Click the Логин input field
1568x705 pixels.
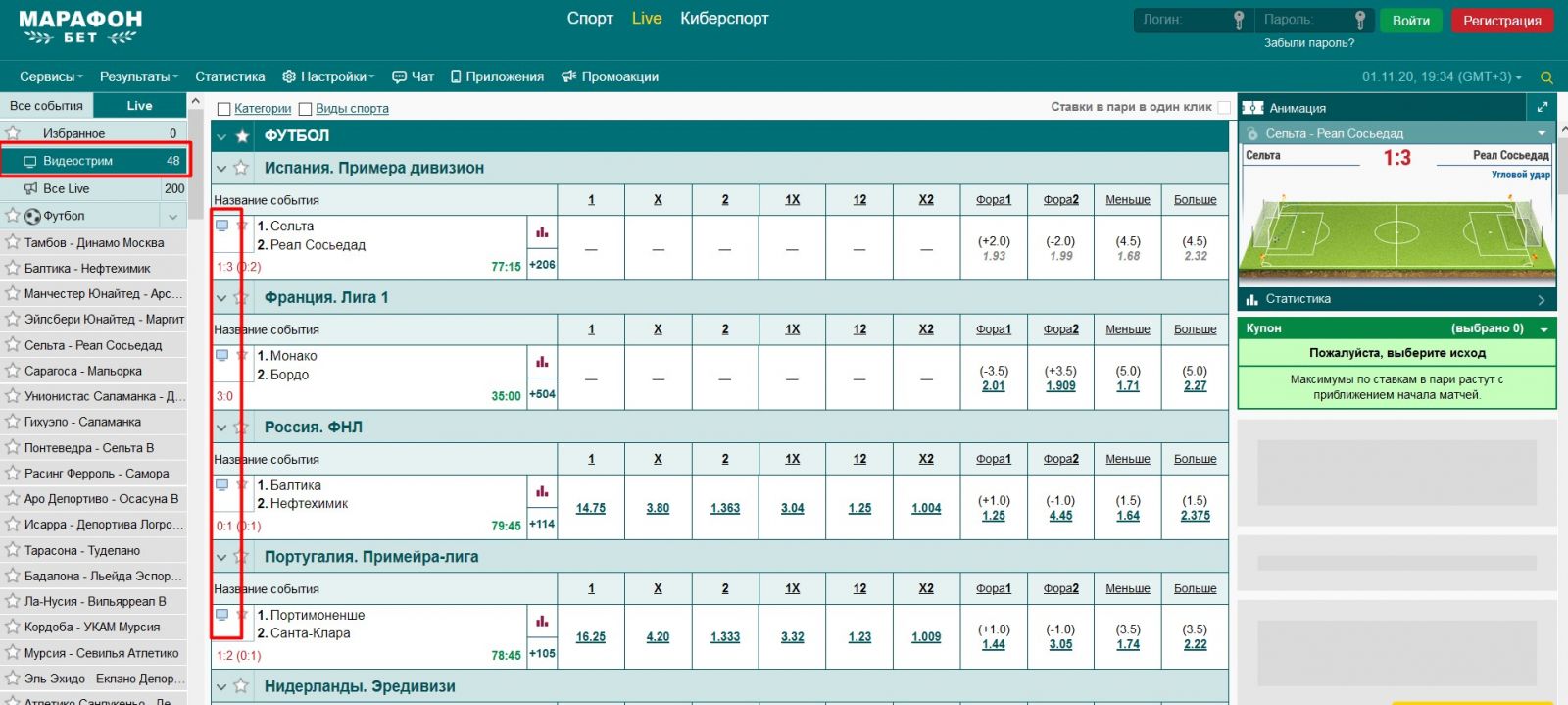1181,20
